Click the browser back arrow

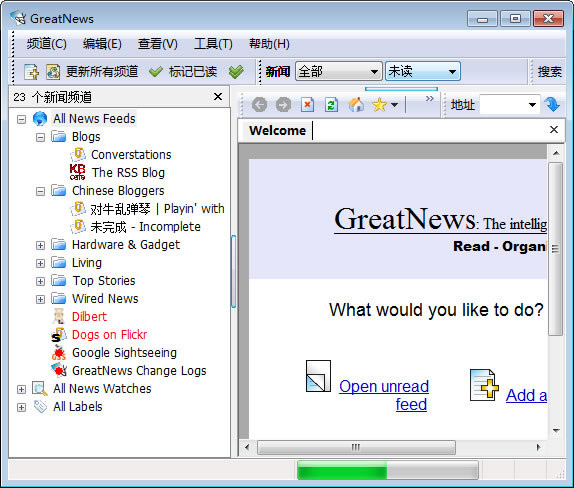click(x=260, y=105)
